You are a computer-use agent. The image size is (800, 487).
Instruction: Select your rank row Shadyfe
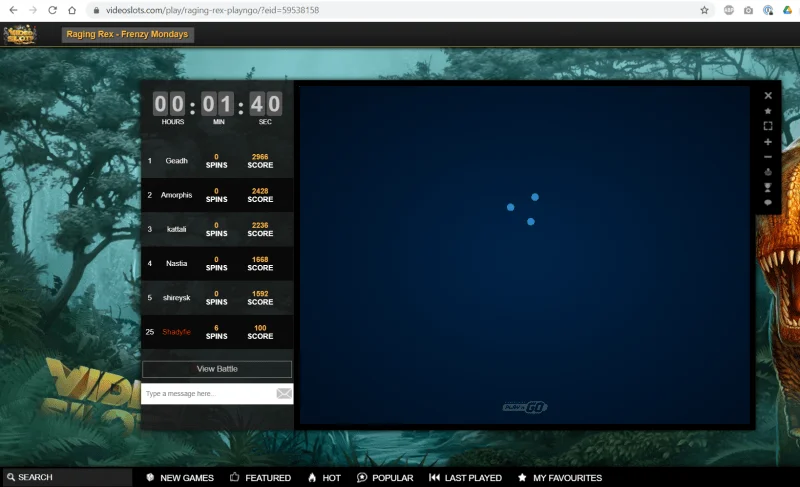tap(217, 332)
